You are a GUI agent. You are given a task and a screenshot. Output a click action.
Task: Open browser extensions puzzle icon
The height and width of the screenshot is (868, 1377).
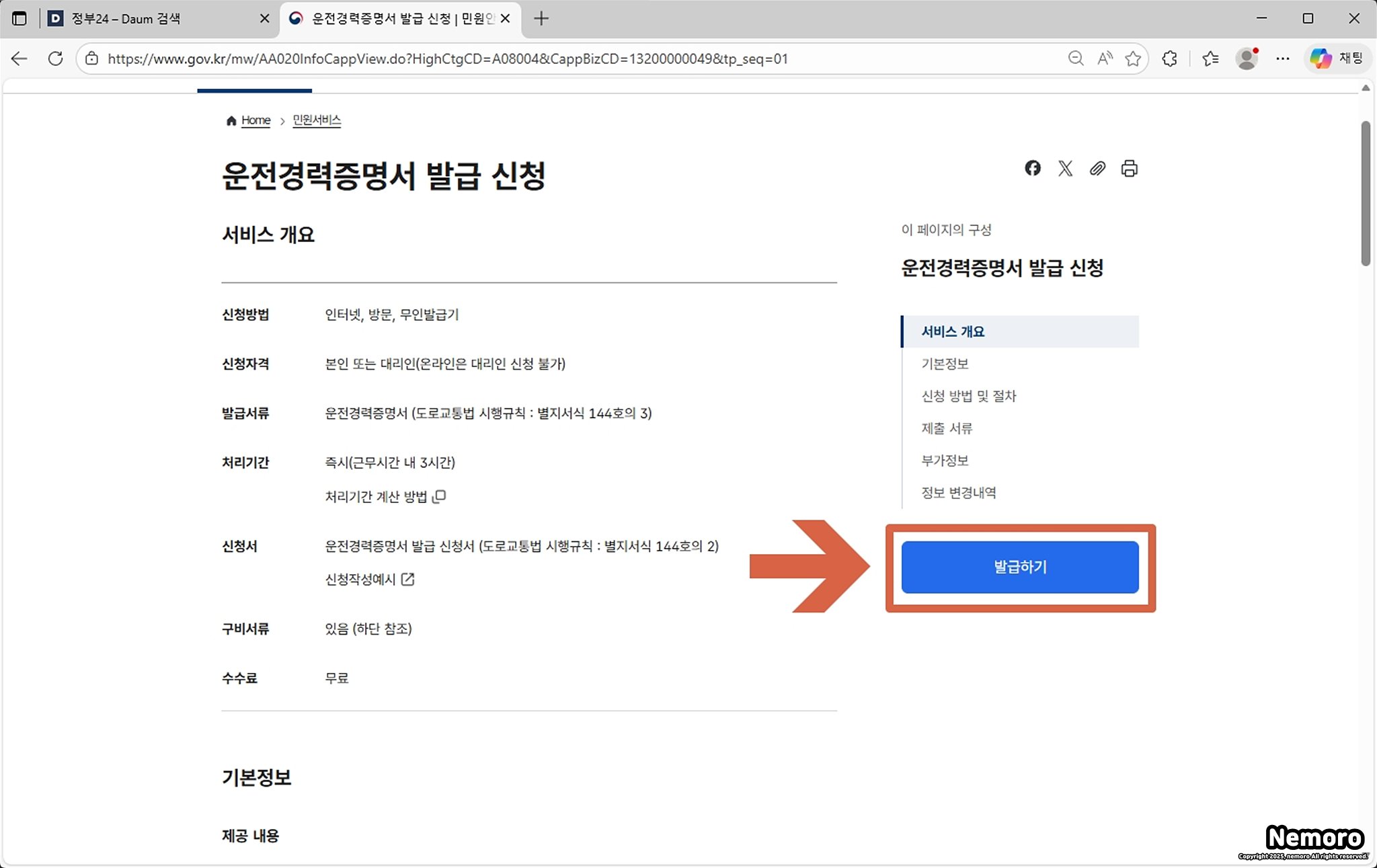tap(1170, 58)
